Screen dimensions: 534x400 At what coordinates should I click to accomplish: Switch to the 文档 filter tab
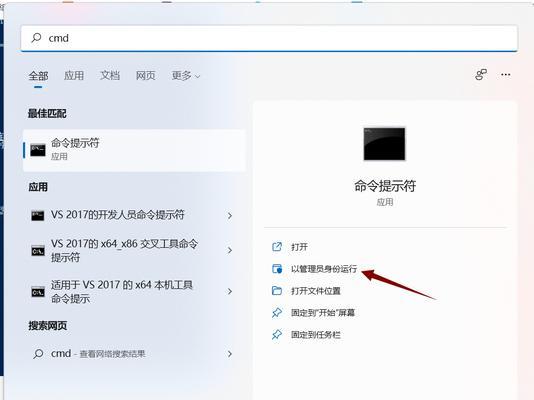(x=110, y=76)
